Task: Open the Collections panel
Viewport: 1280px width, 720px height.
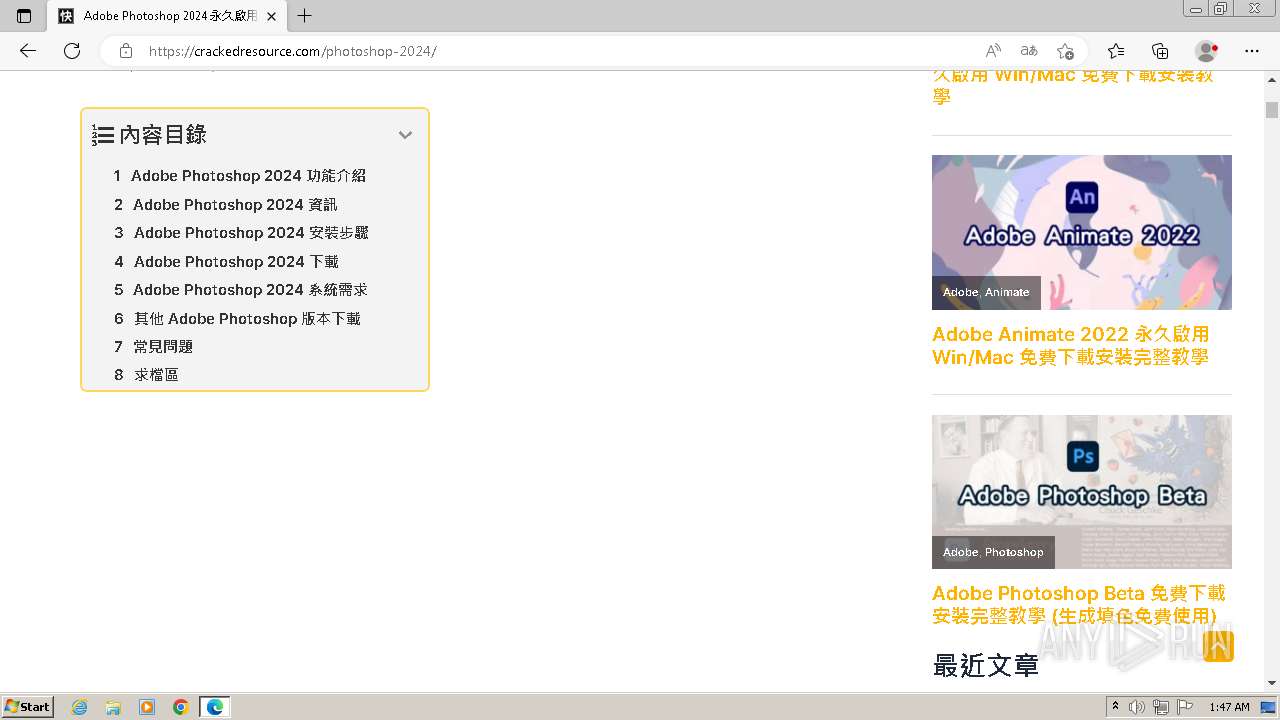Action: pyautogui.click(x=1160, y=51)
